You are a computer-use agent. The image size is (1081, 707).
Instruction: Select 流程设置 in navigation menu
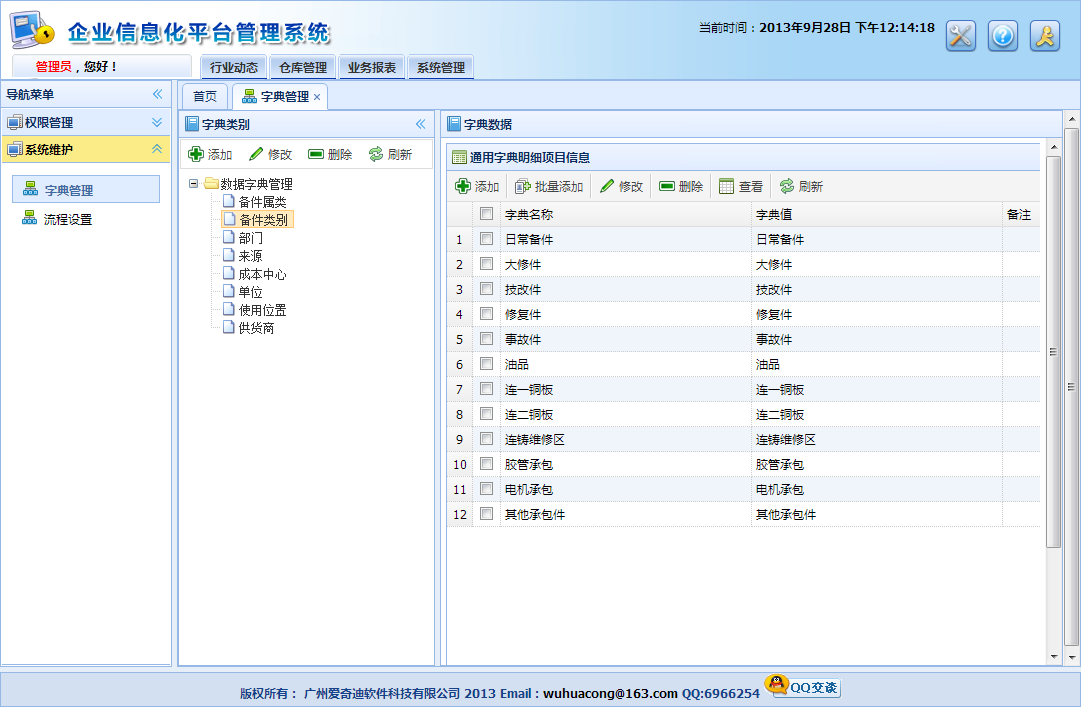(68, 219)
